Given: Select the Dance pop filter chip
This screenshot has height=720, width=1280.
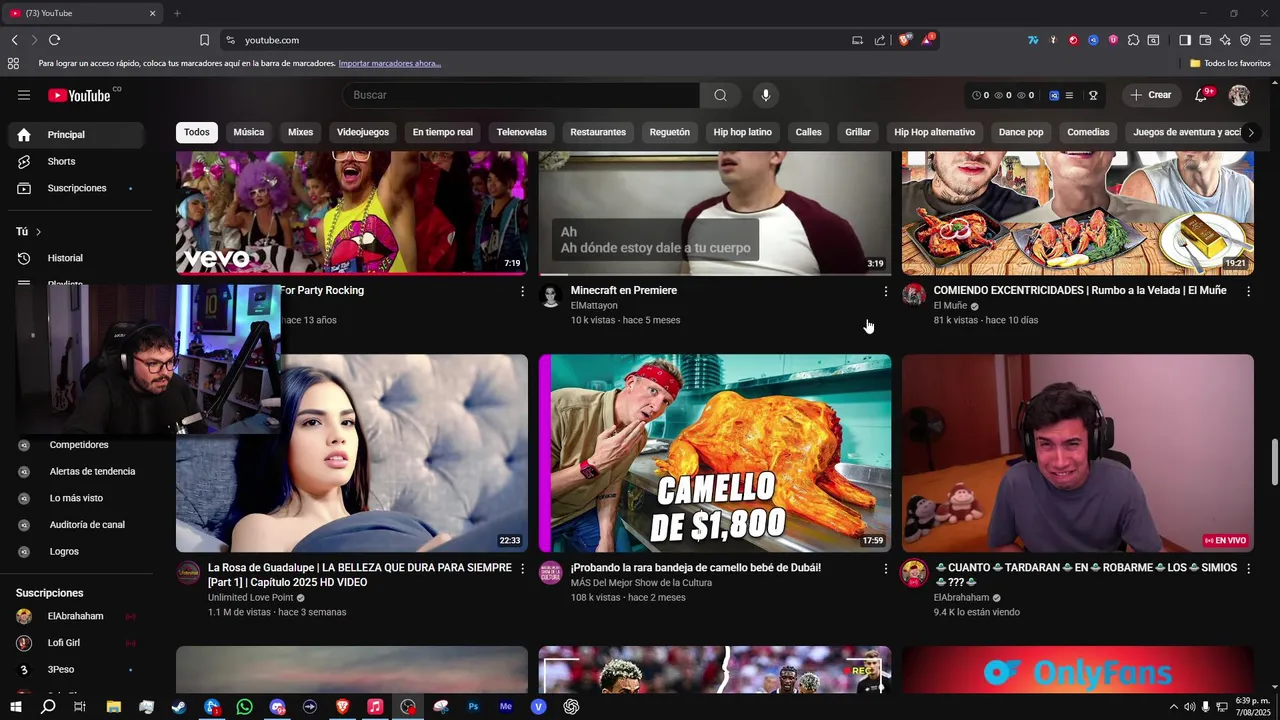Looking at the screenshot, I should pyautogui.click(x=1021, y=132).
